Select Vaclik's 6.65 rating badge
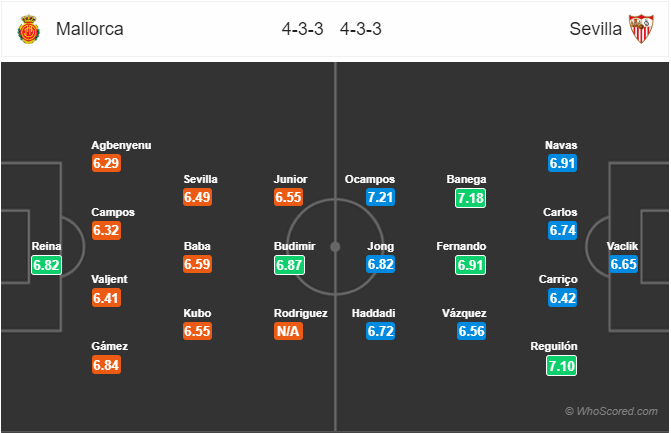 click(x=623, y=264)
